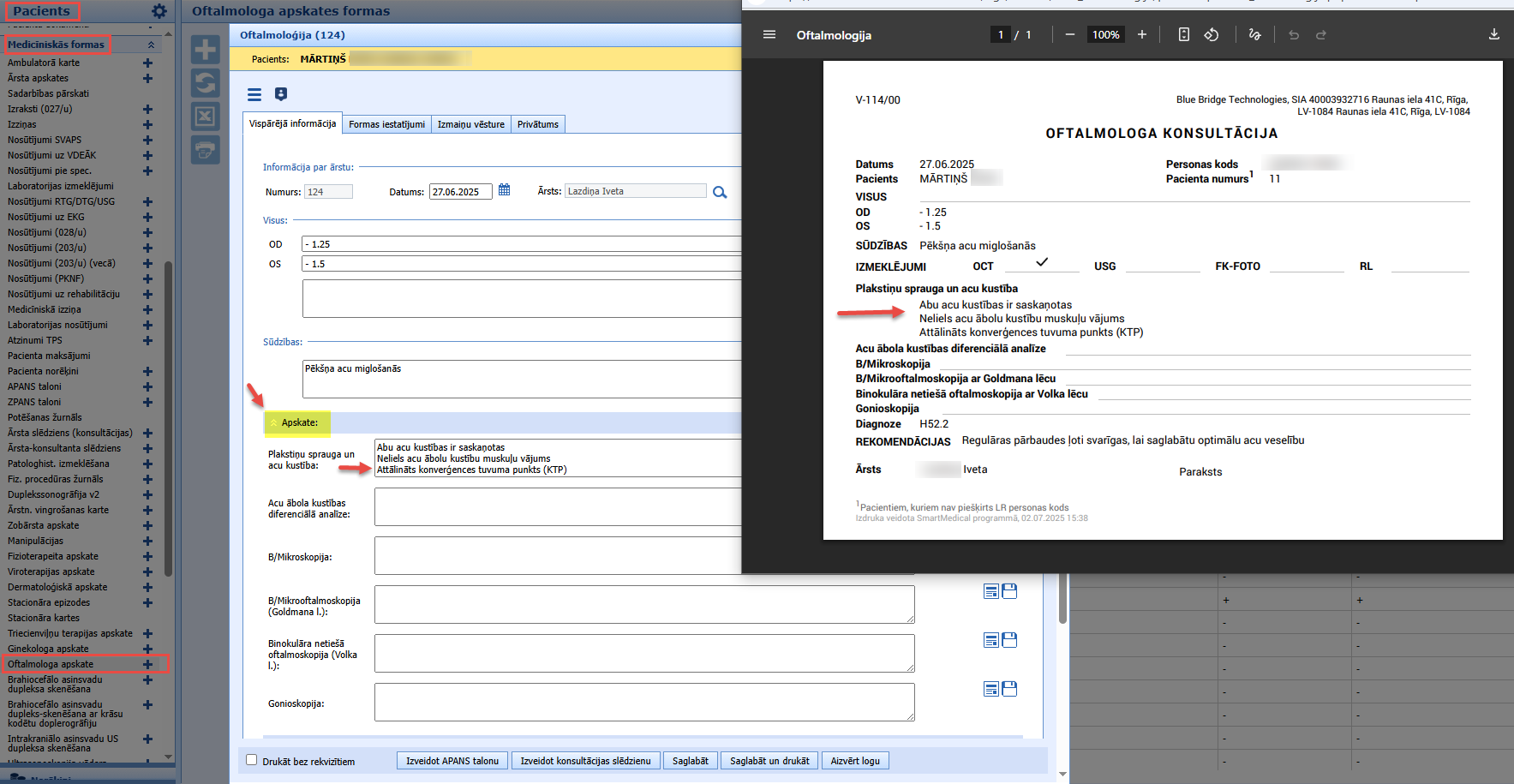The width and height of the screenshot is (1514, 784).
Task: Add new Oftalmologa apskate with plus
Action: point(147,664)
